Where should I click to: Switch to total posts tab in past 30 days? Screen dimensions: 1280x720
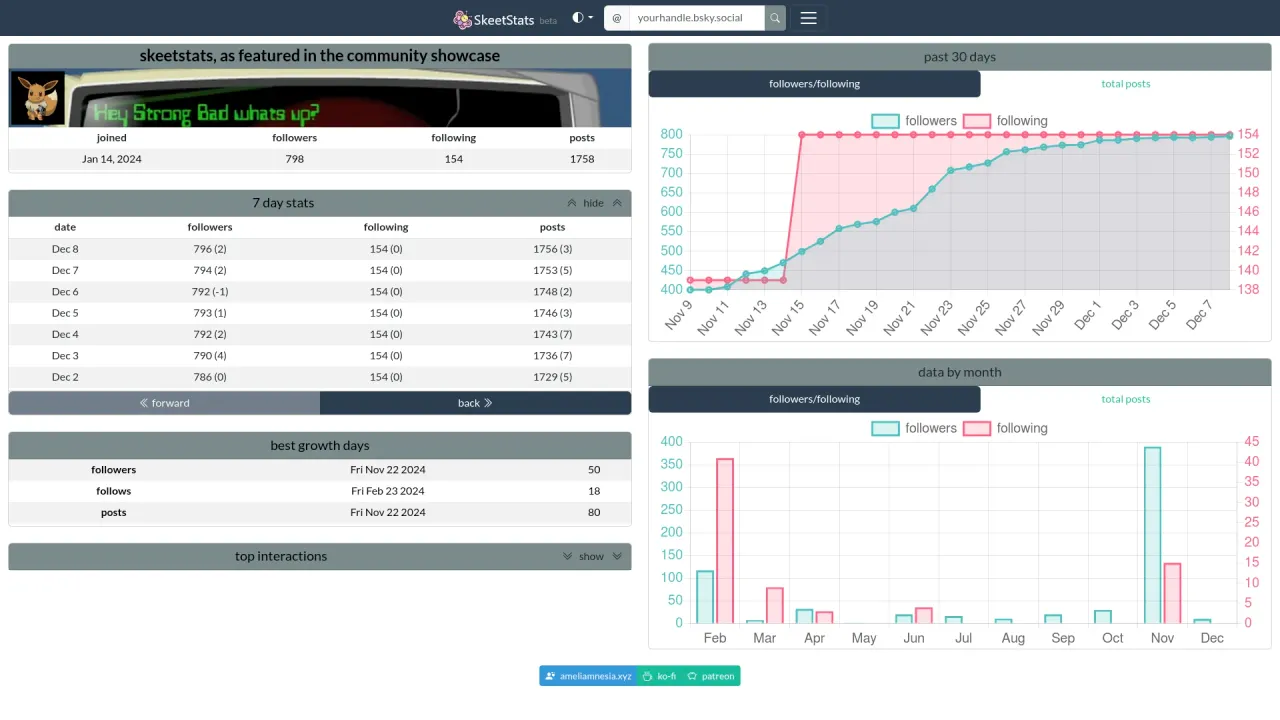click(x=1125, y=84)
